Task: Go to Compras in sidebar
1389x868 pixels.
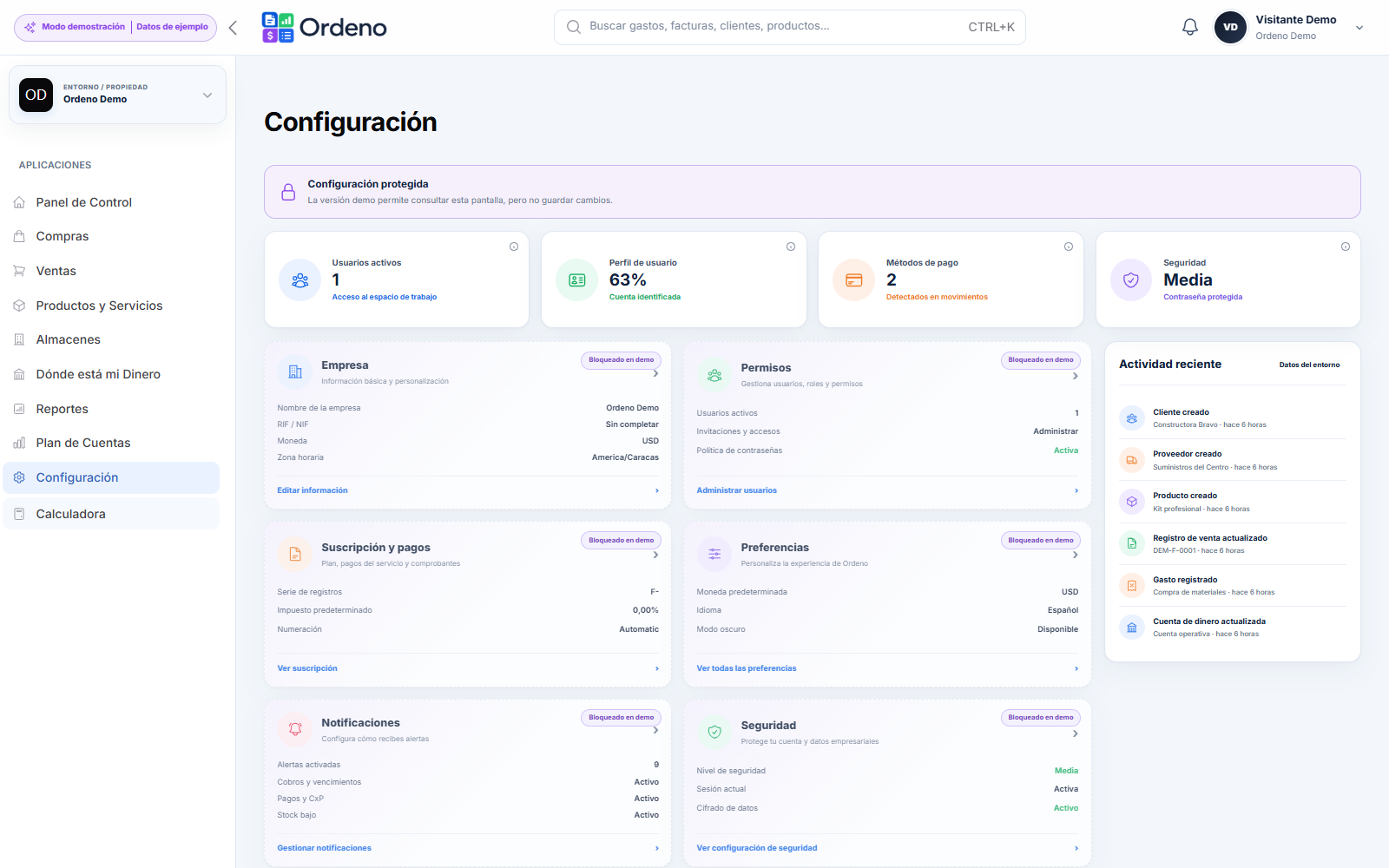Action: pyautogui.click(x=111, y=236)
